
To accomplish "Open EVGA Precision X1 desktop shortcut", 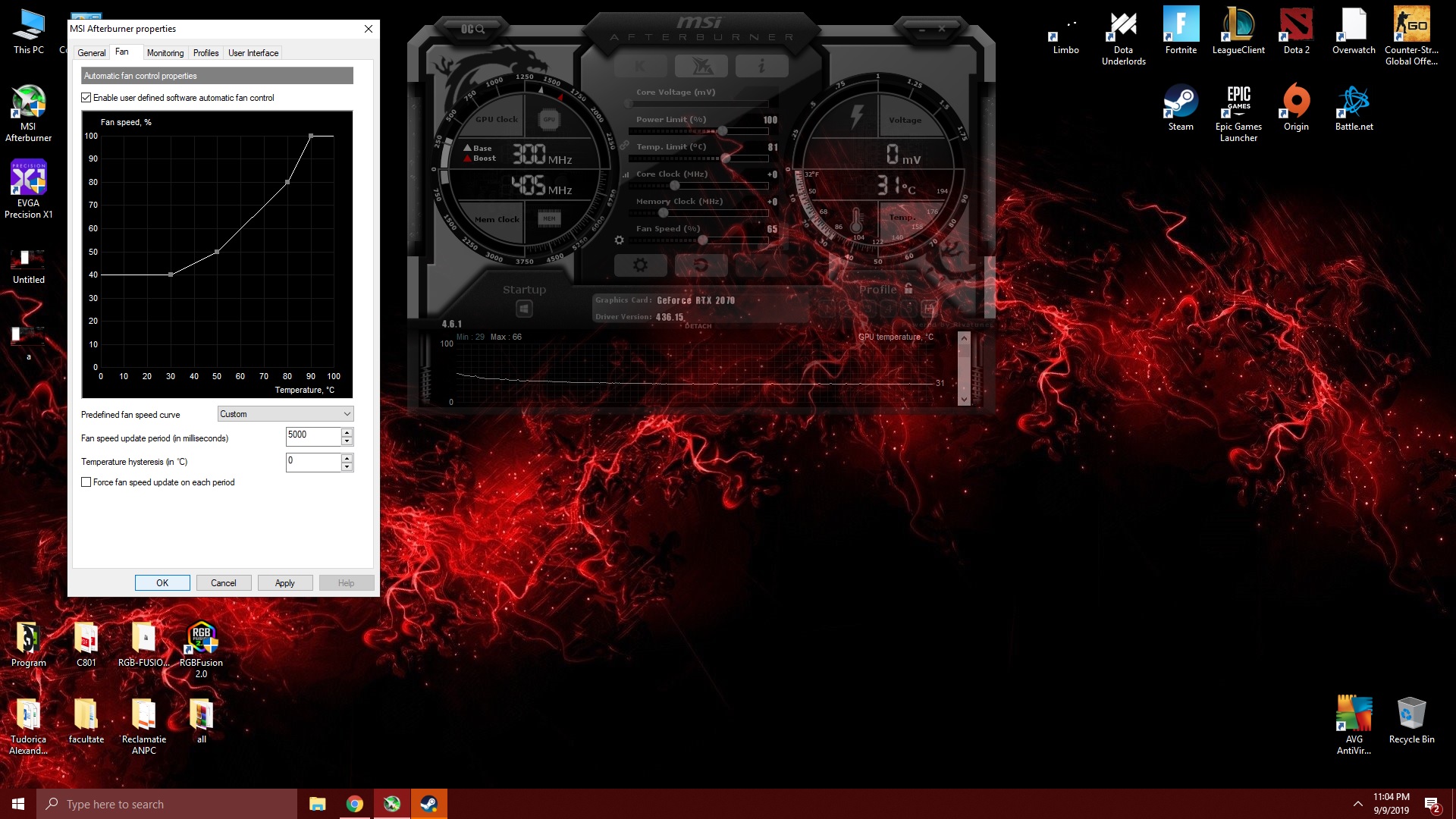I will (x=29, y=190).
